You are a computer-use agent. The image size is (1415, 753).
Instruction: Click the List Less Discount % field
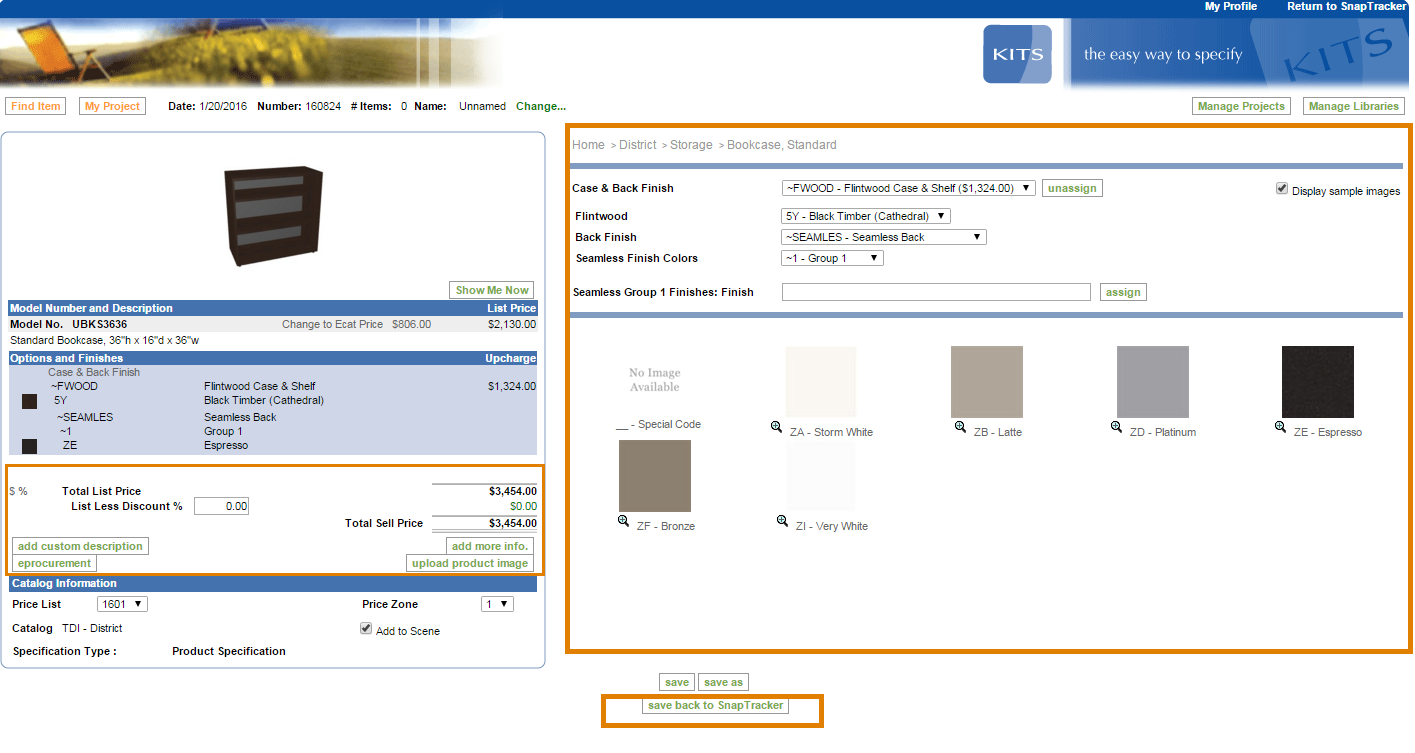tap(221, 507)
